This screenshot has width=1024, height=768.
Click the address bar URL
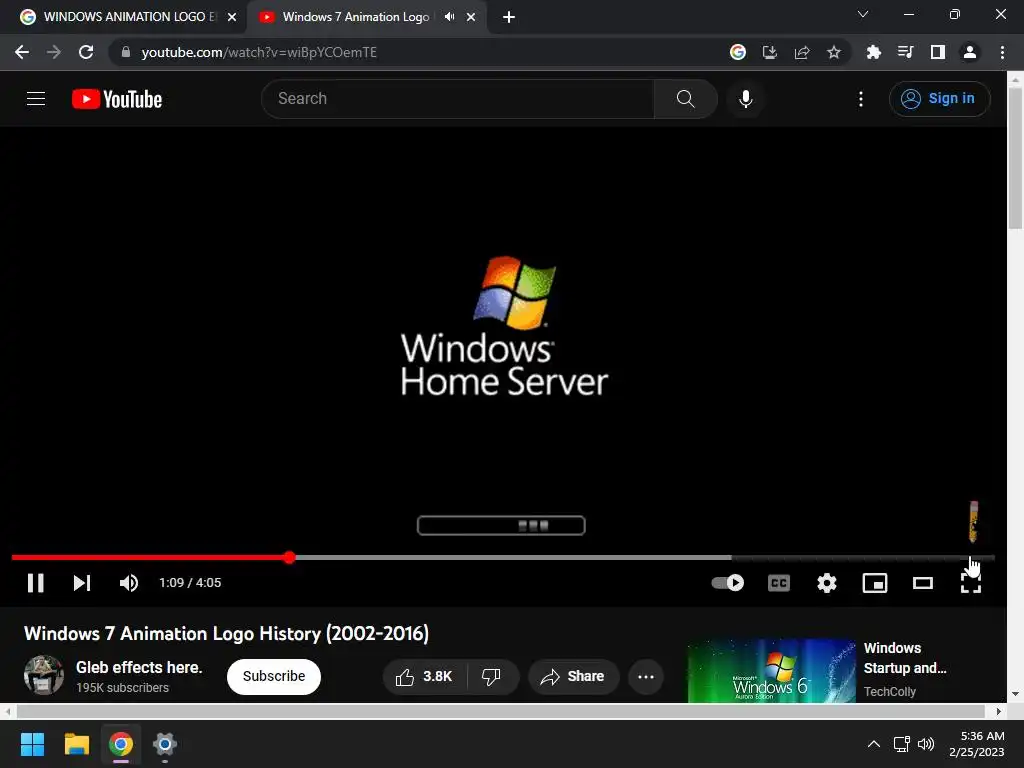tap(259, 52)
